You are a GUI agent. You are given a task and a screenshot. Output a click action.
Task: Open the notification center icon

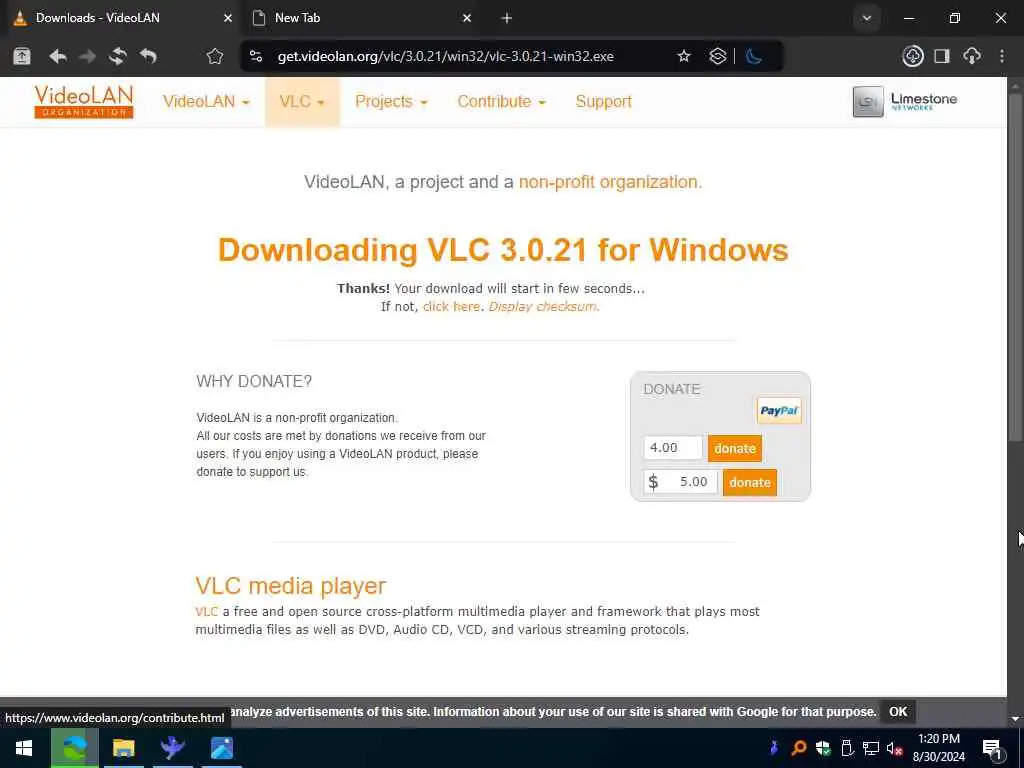(x=992, y=748)
